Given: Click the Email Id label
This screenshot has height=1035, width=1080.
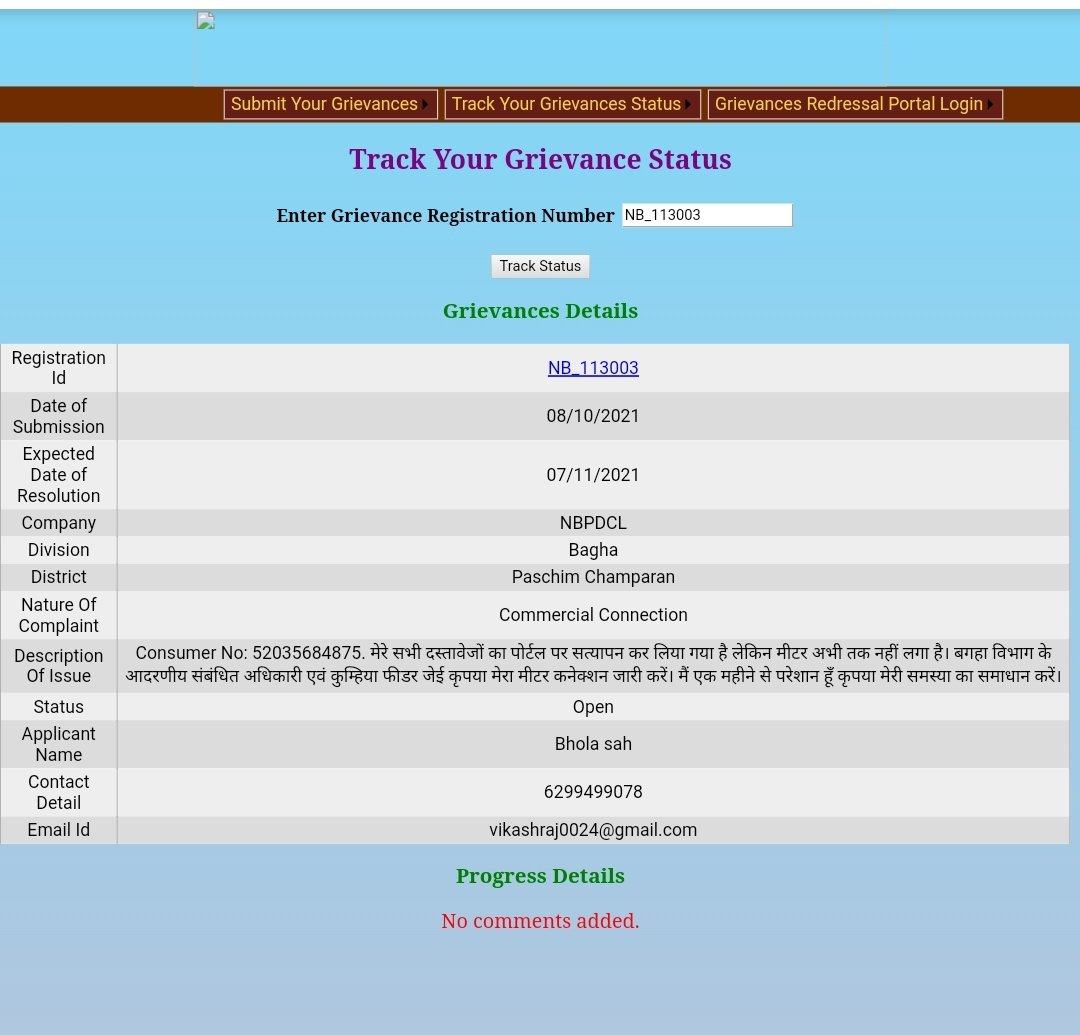Looking at the screenshot, I should tap(59, 830).
